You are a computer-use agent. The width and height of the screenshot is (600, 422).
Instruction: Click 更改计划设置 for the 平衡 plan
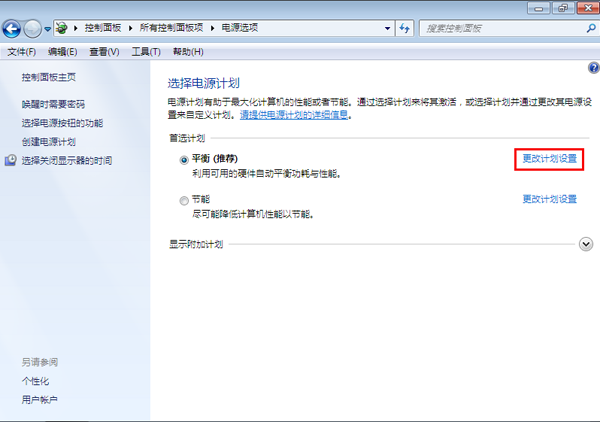[x=549, y=159]
